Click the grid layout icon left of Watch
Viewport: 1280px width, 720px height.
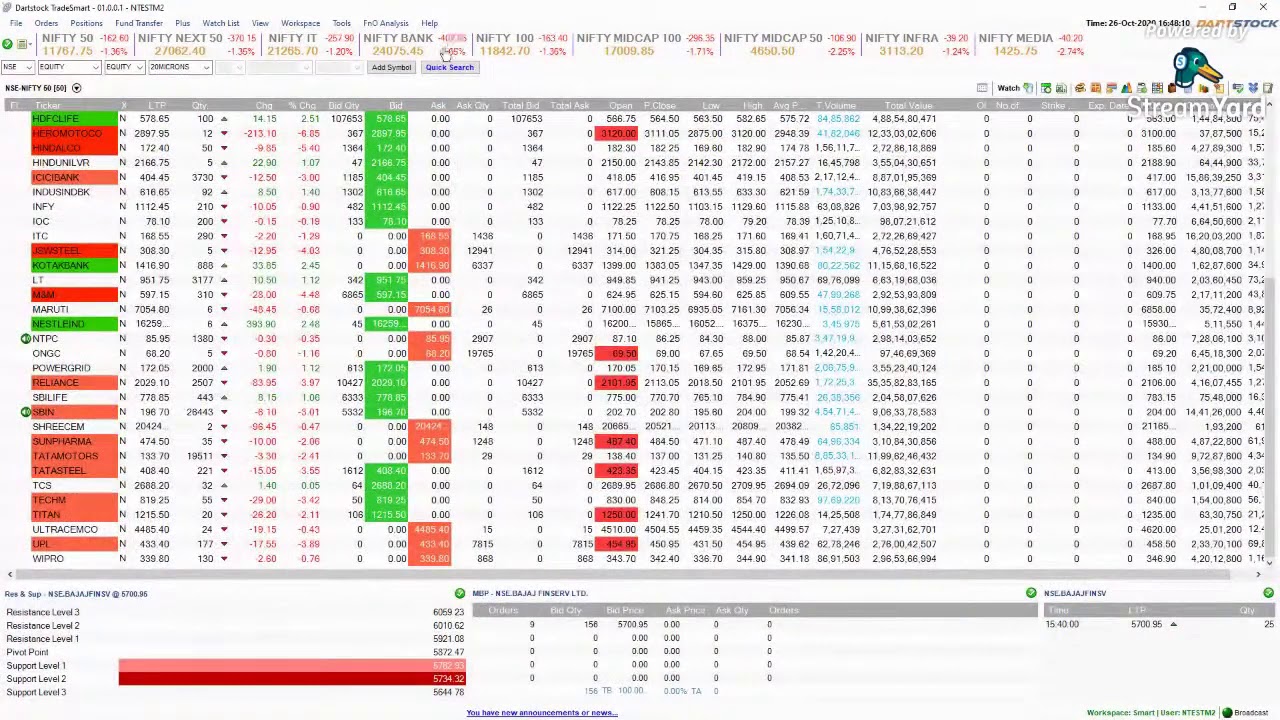tap(982, 88)
